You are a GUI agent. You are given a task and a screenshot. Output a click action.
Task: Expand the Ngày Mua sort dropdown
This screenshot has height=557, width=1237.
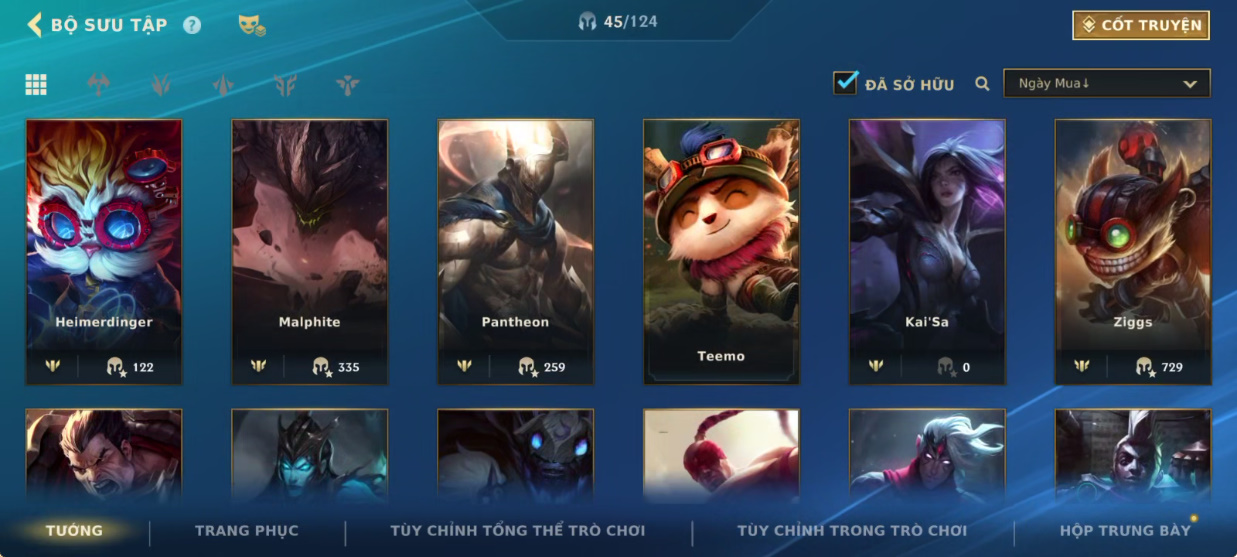pyautogui.click(x=1107, y=84)
